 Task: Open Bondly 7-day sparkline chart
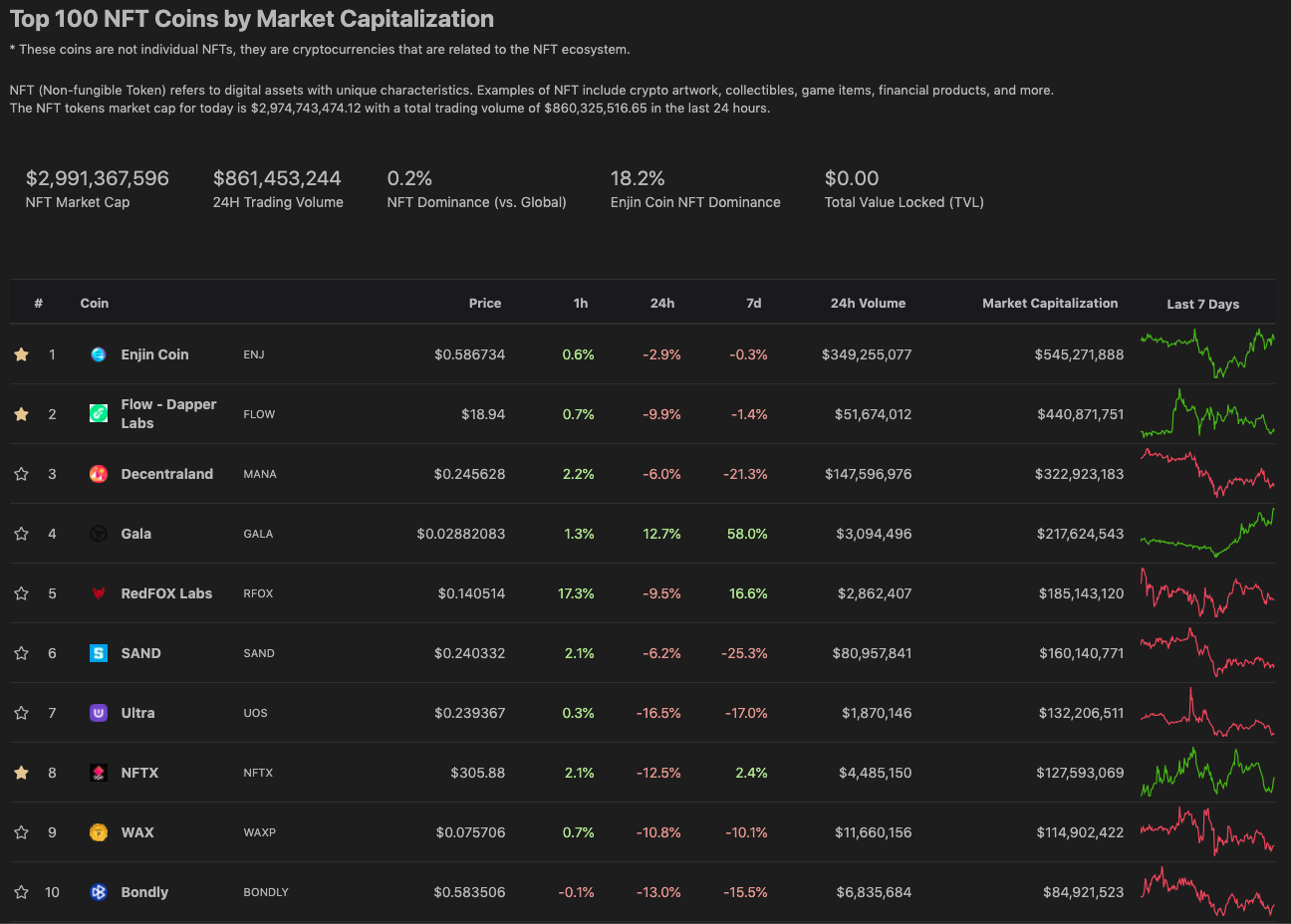point(1207,891)
